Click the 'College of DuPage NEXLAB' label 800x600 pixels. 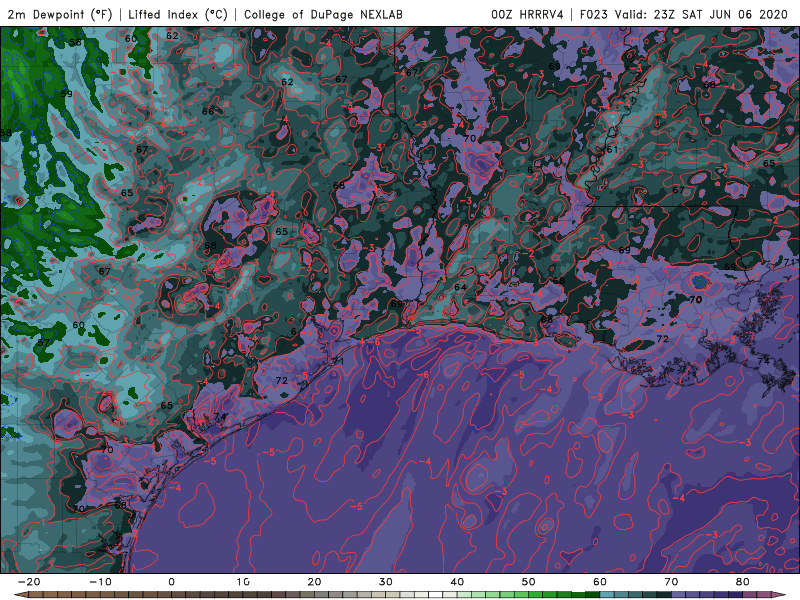323,14
